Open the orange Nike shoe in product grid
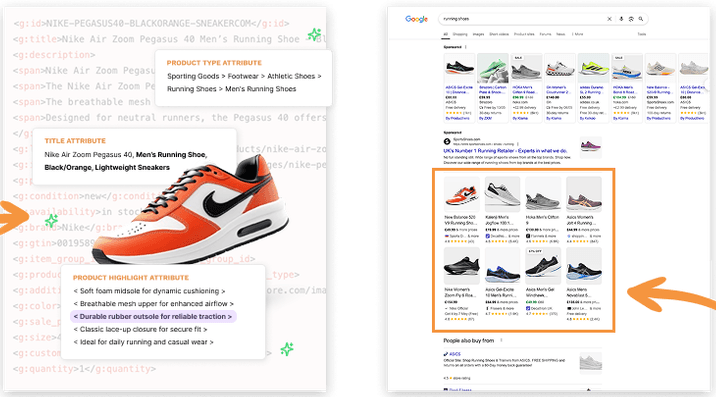The height and width of the screenshot is (397, 716). coord(462,194)
